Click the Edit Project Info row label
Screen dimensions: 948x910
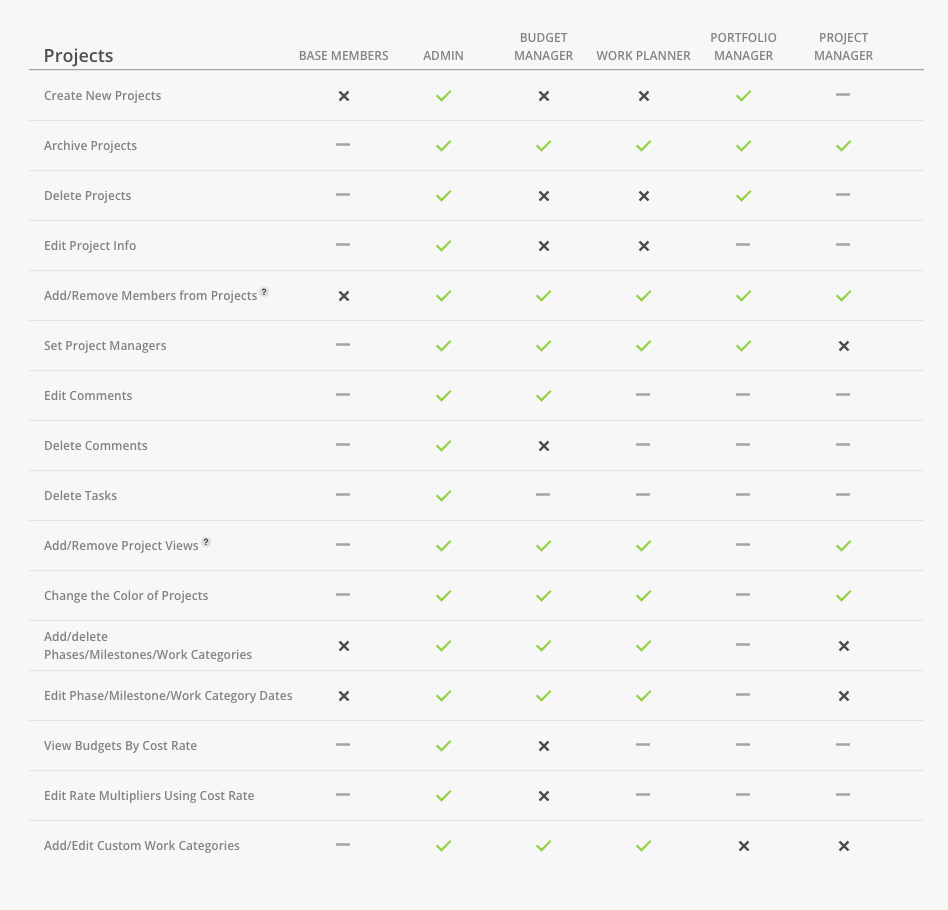[x=90, y=245]
